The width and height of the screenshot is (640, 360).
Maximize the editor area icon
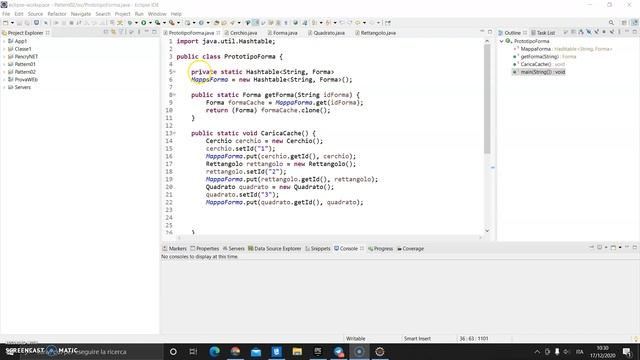point(490,32)
